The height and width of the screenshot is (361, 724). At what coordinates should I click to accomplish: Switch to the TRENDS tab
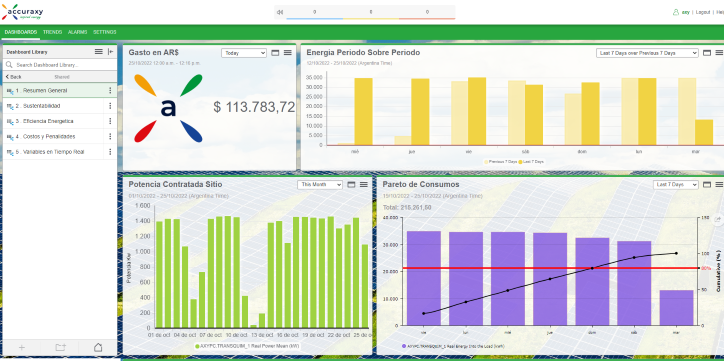[x=52, y=32]
